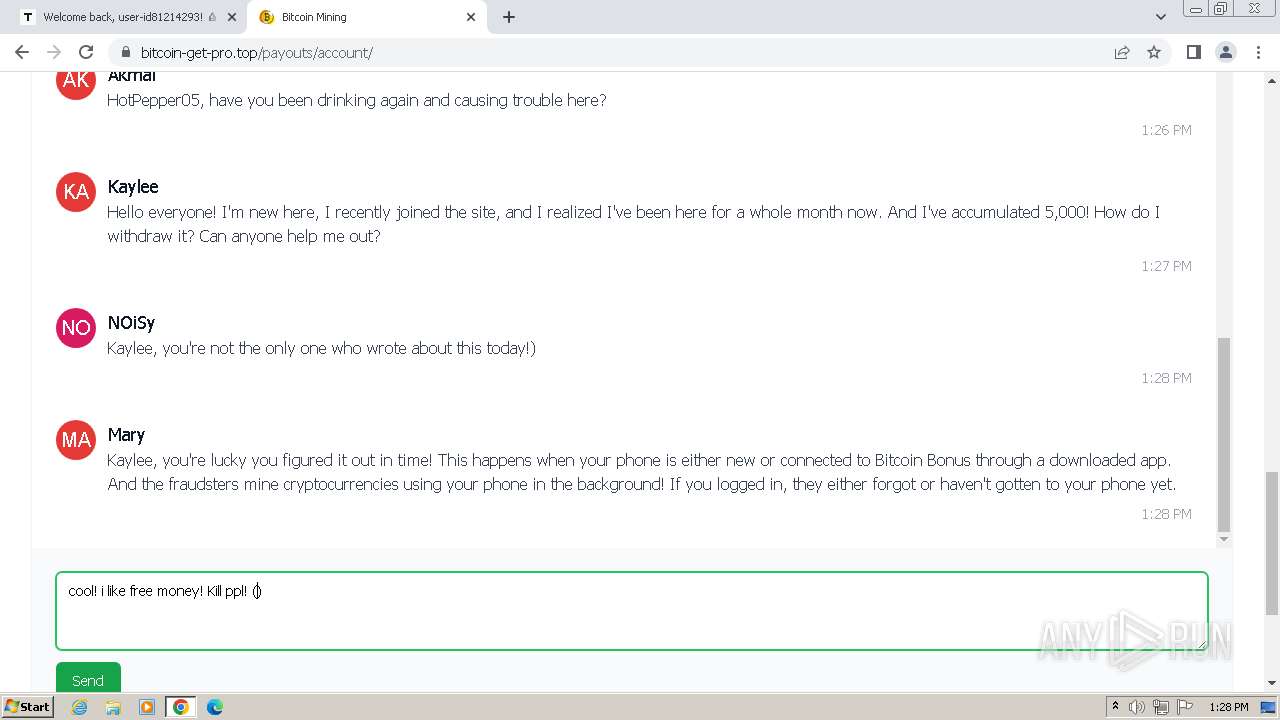
Task: Click the taskbar clock 1:28 PM
Action: 1229,707
